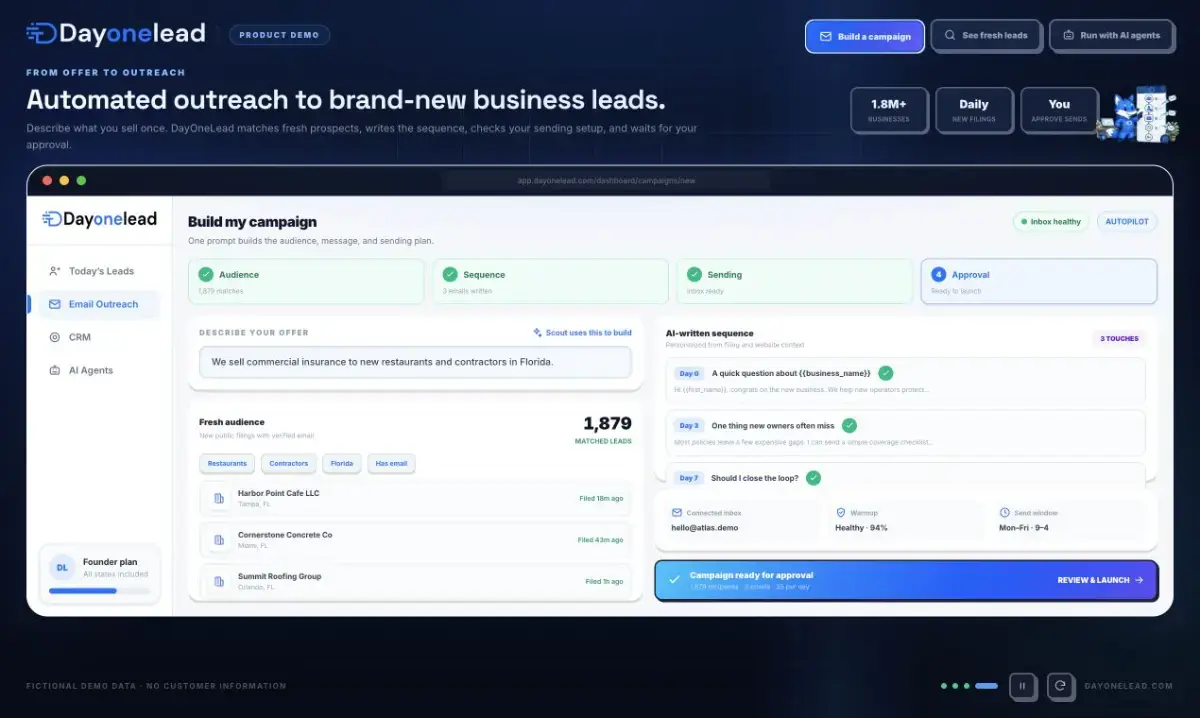Click the green checkmark on the Audience step

(x=206, y=274)
